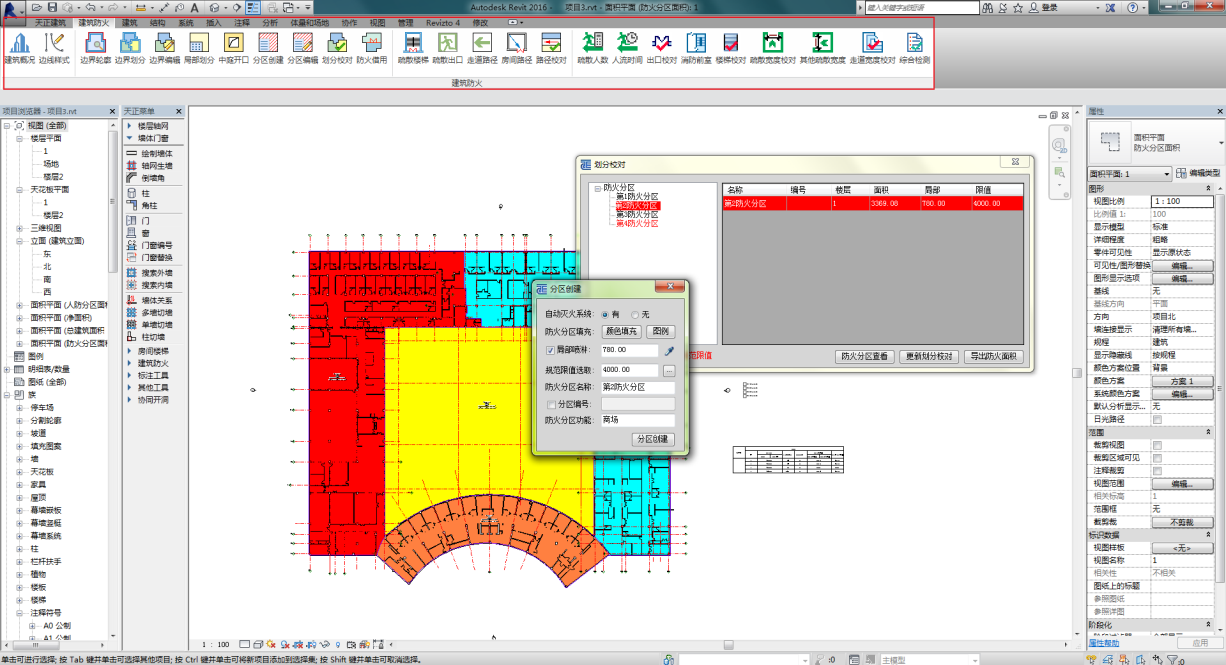
Task: Open the 注释 ribbon tab
Action: (x=242, y=21)
